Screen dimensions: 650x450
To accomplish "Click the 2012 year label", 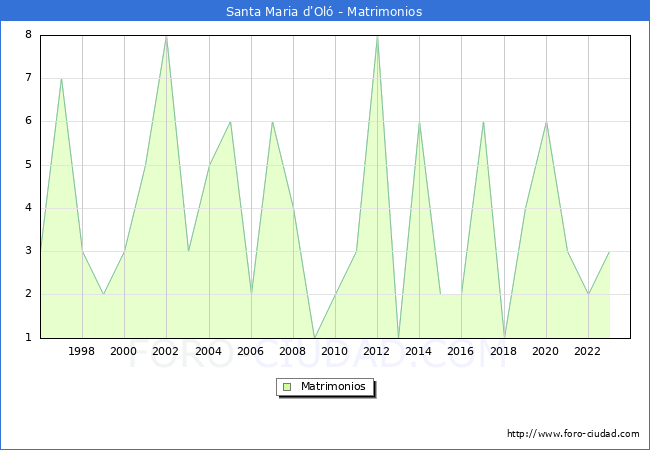I will pyautogui.click(x=377, y=351).
